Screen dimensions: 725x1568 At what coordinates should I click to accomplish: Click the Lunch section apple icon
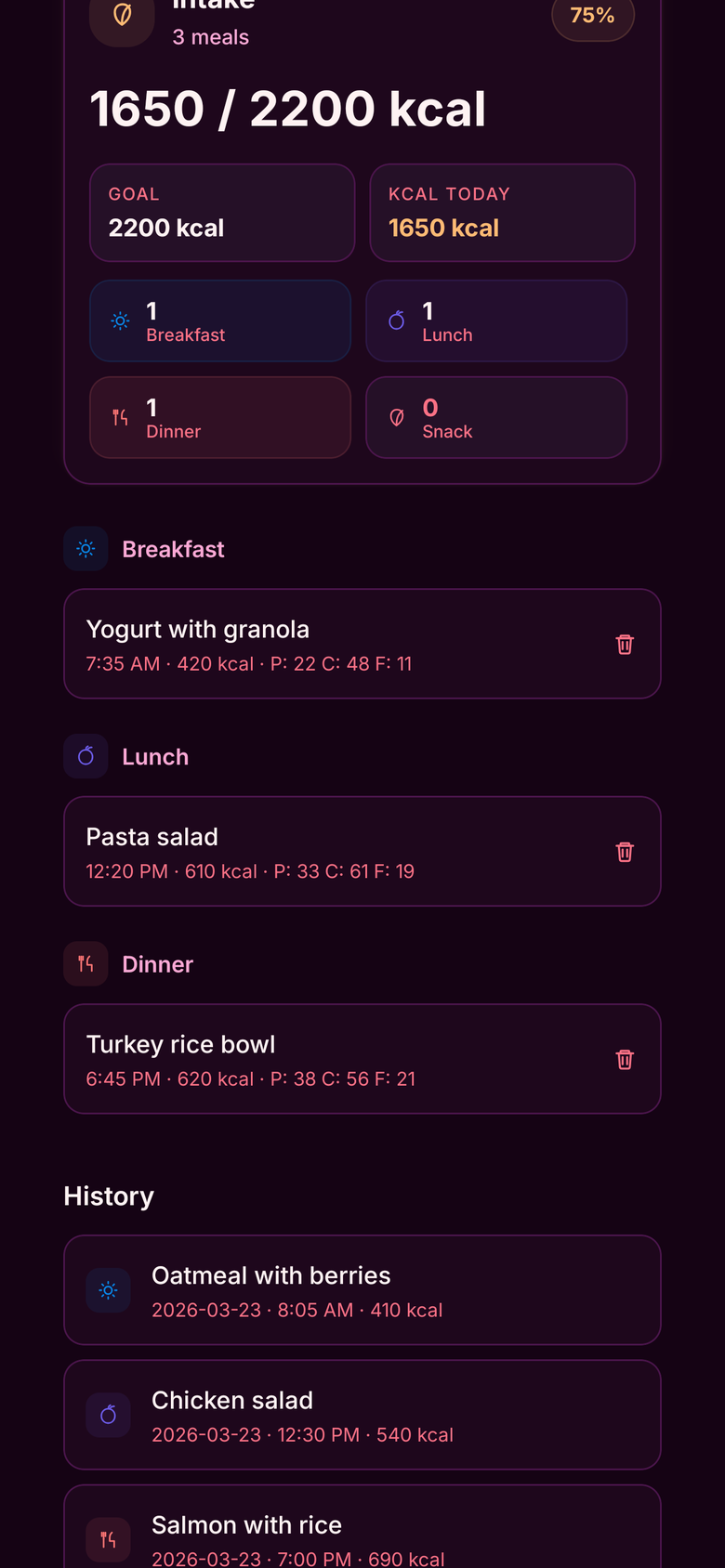tap(86, 756)
